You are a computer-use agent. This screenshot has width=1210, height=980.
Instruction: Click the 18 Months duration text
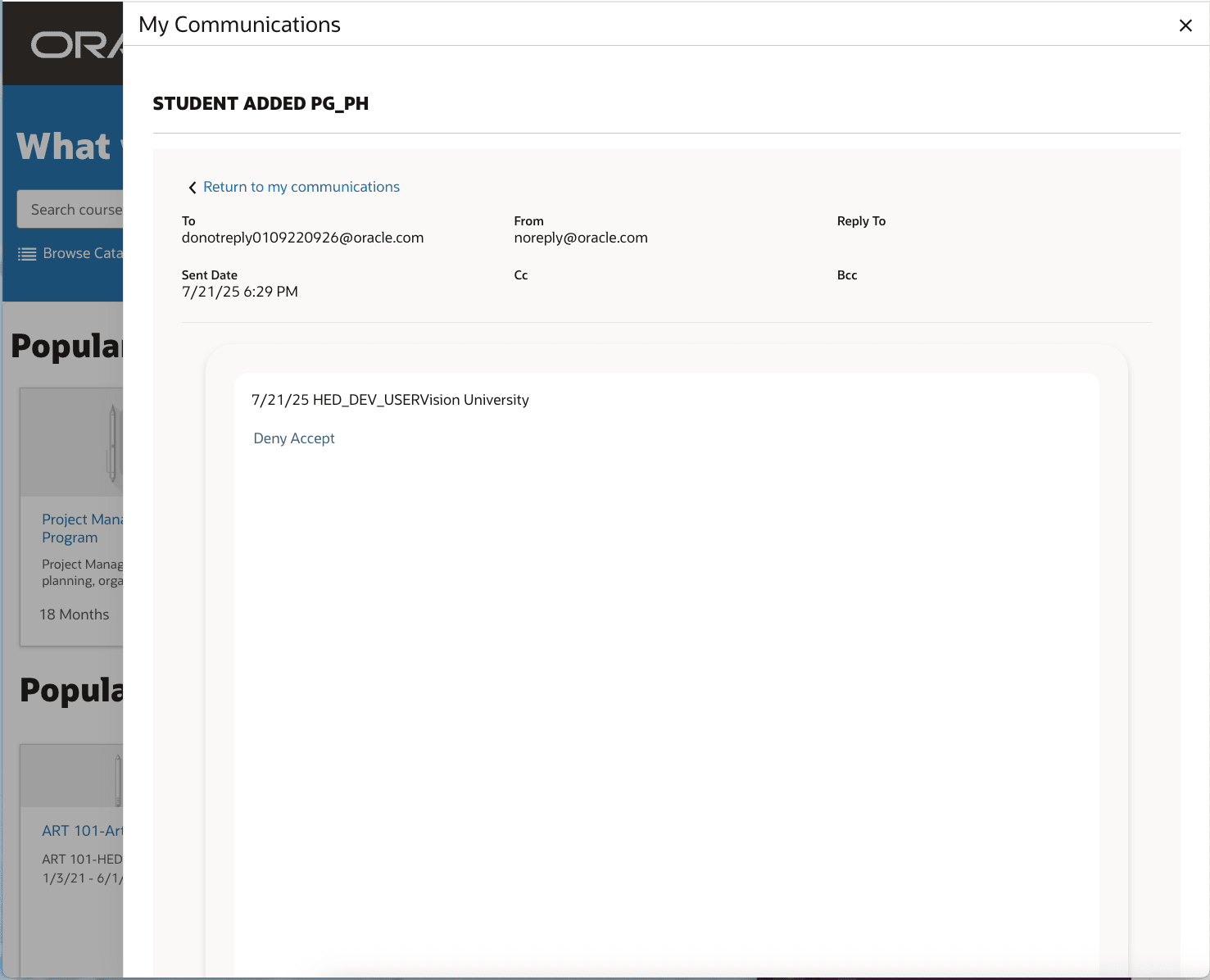pos(75,615)
